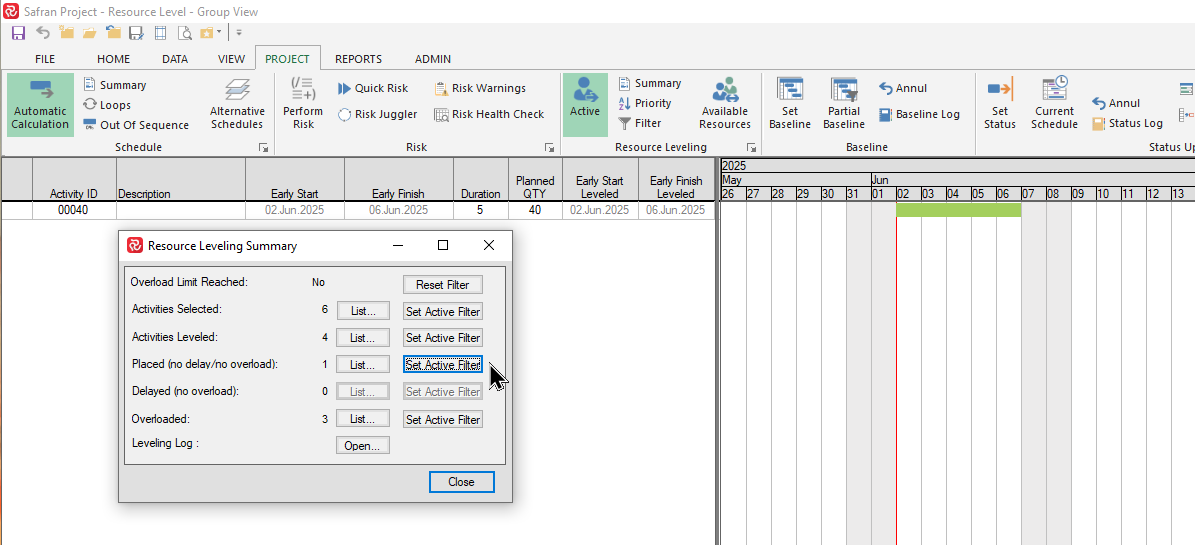The image size is (1195, 545).
Task: Open Risk Juggler
Action: click(x=377, y=114)
